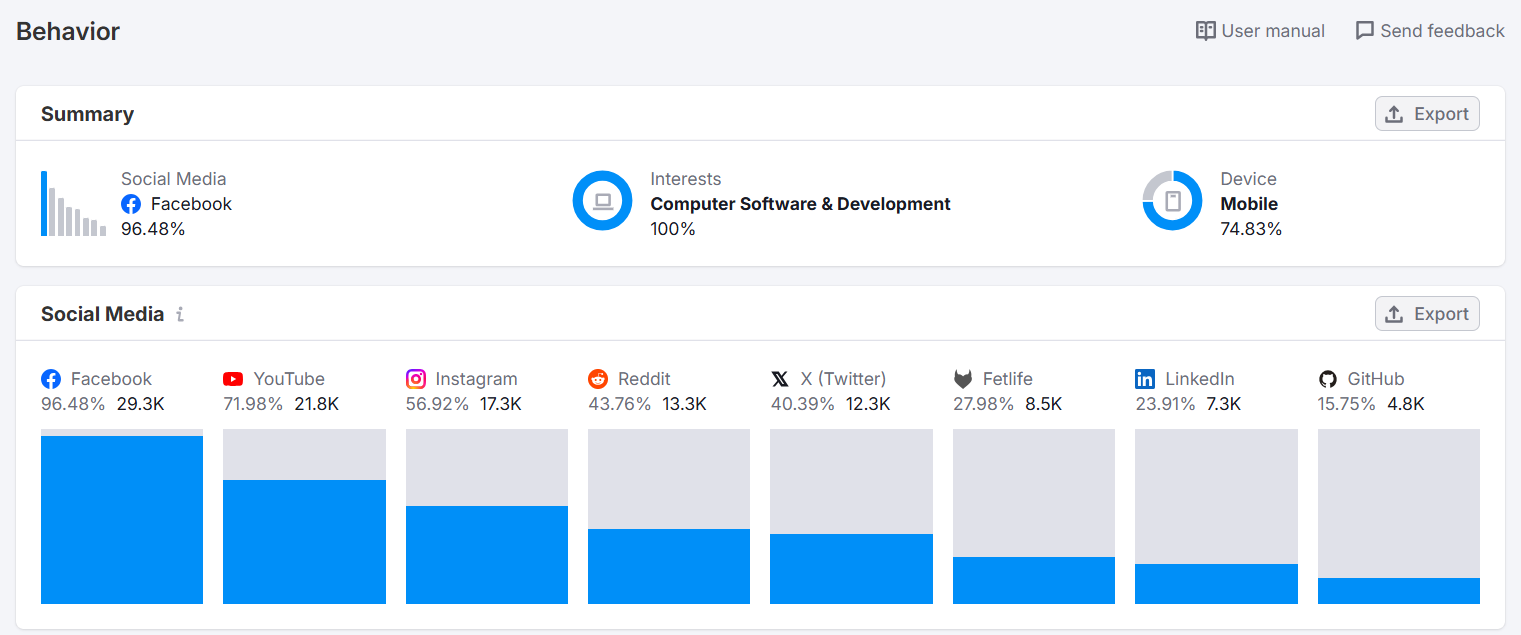Image resolution: width=1521 pixels, height=635 pixels.
Task: Click the Facebook blue bar in chart
Action: point(122,520)
